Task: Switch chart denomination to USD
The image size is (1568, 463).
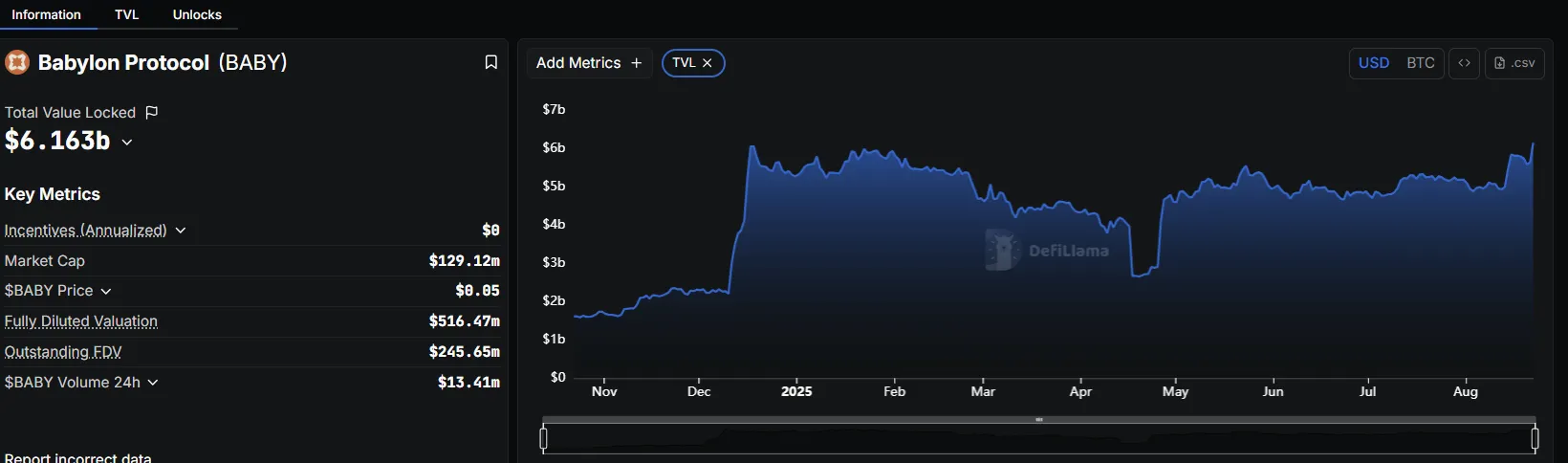Action: pos(1374,63)
